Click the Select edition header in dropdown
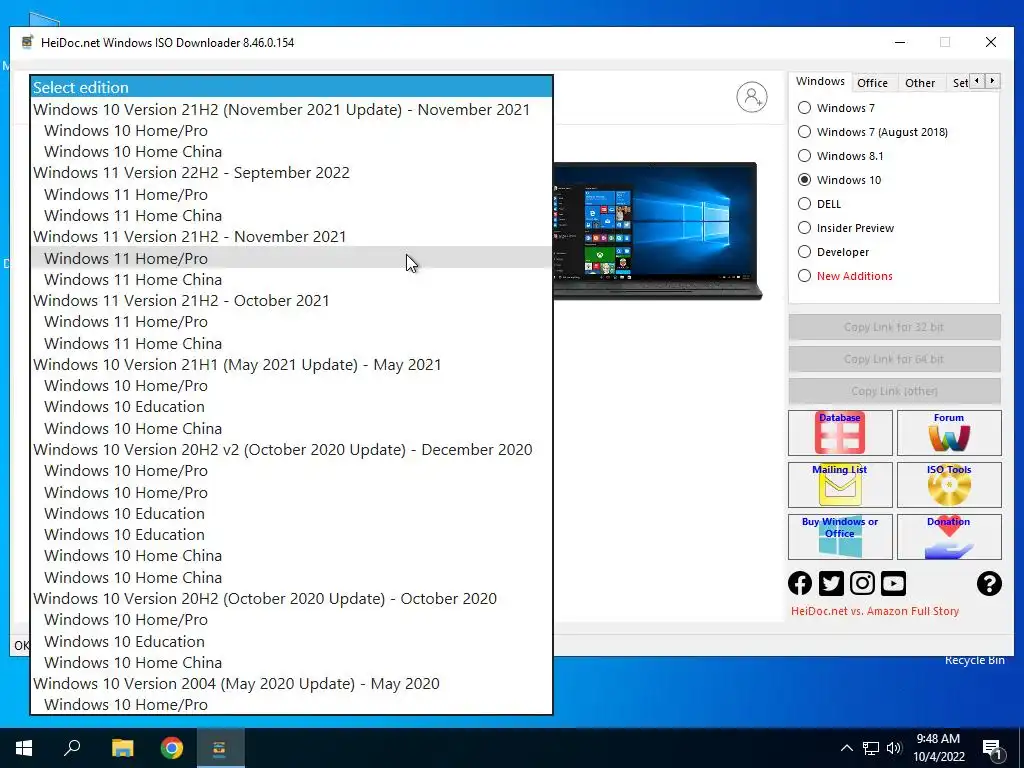 291,88
